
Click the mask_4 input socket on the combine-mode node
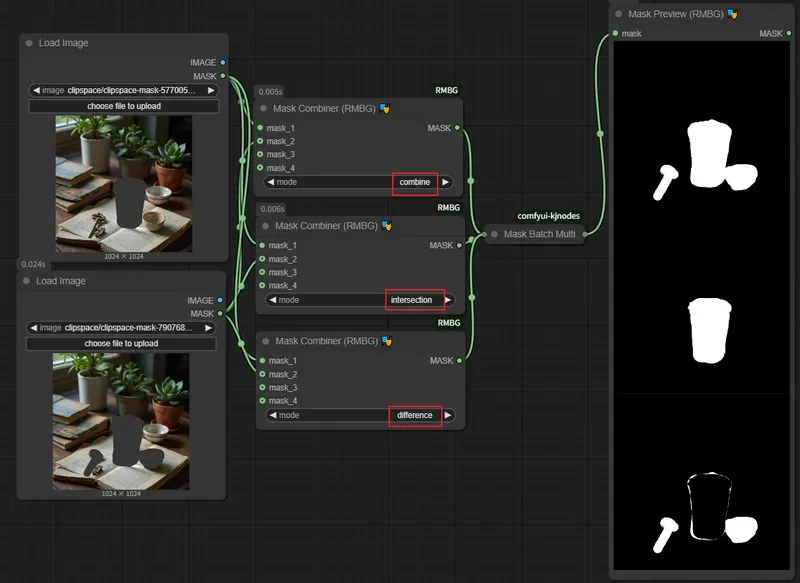tap(260, 168)
